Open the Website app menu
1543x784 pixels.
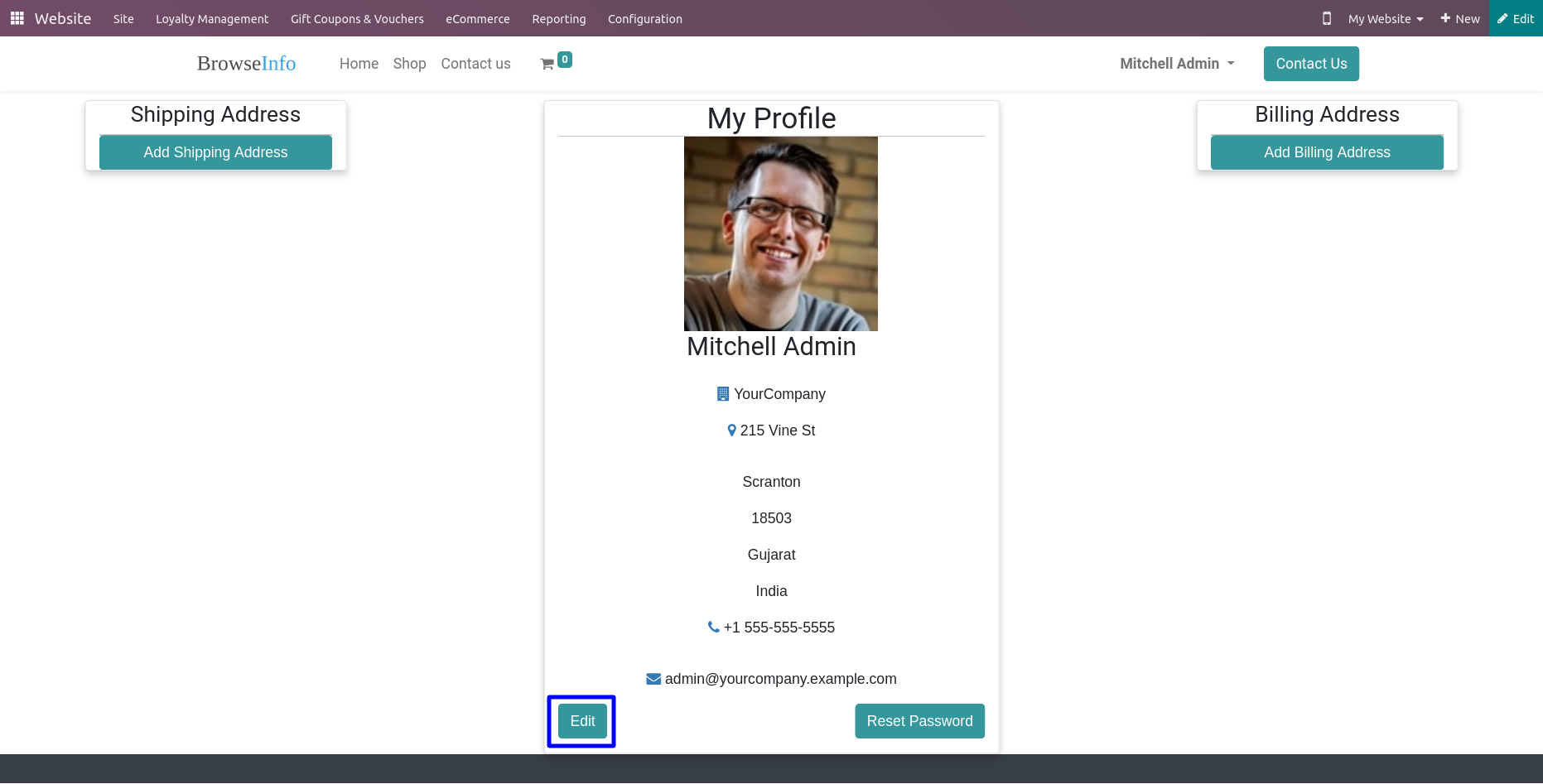pos(63,18)
